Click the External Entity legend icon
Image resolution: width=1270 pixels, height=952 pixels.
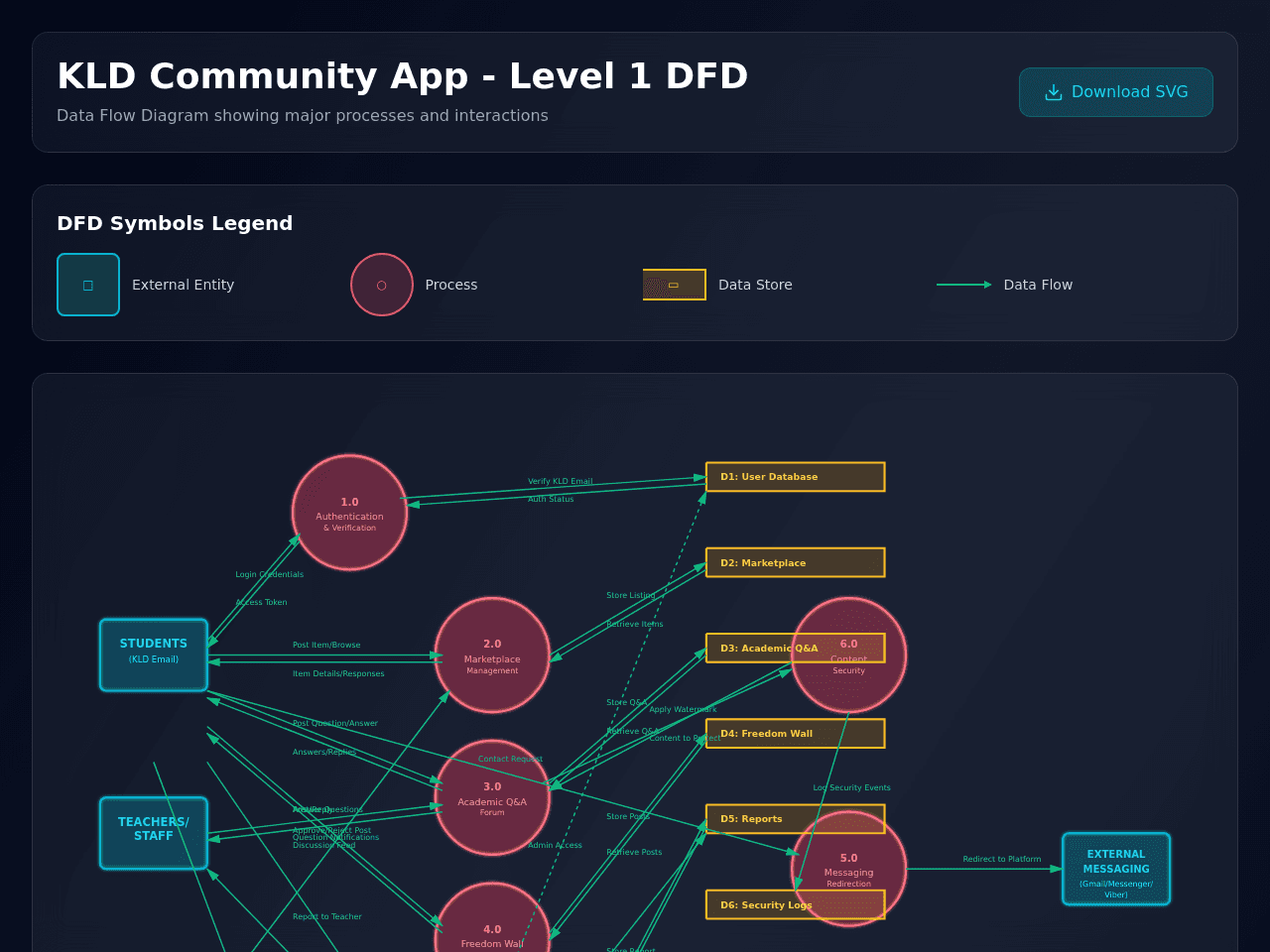click(x=88, y=285)
